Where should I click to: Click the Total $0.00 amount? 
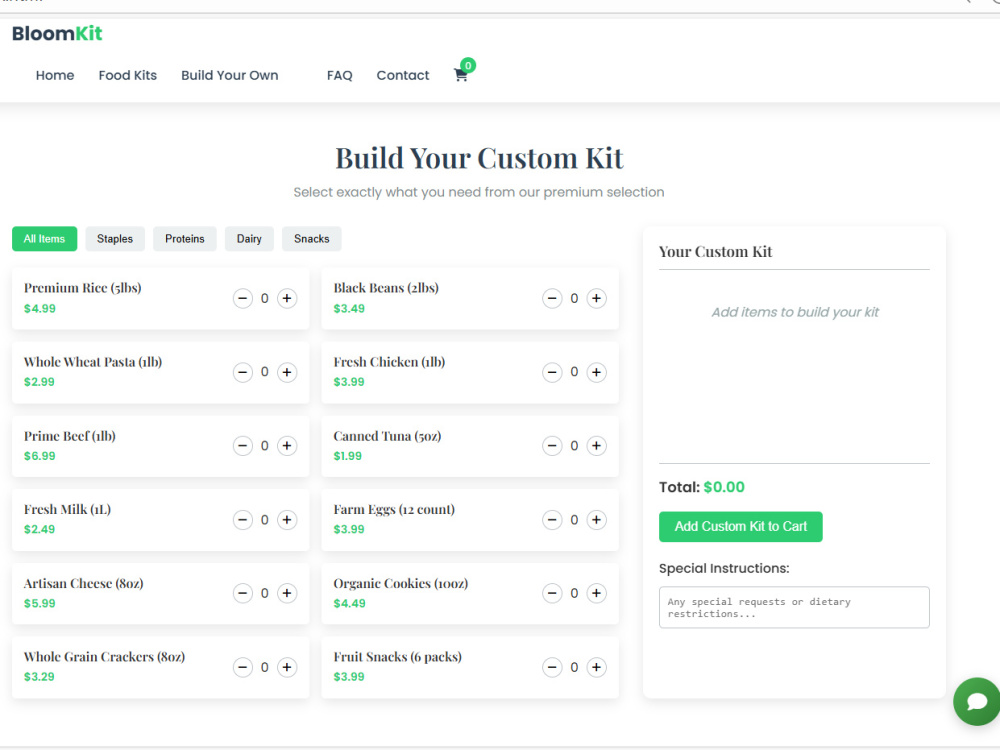click(724, 487)
